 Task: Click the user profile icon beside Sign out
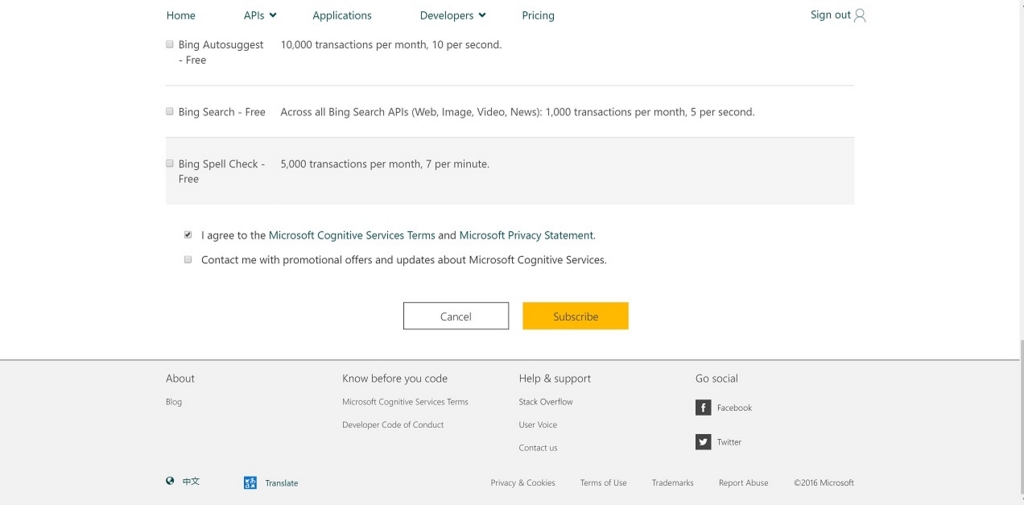point(860,15)
